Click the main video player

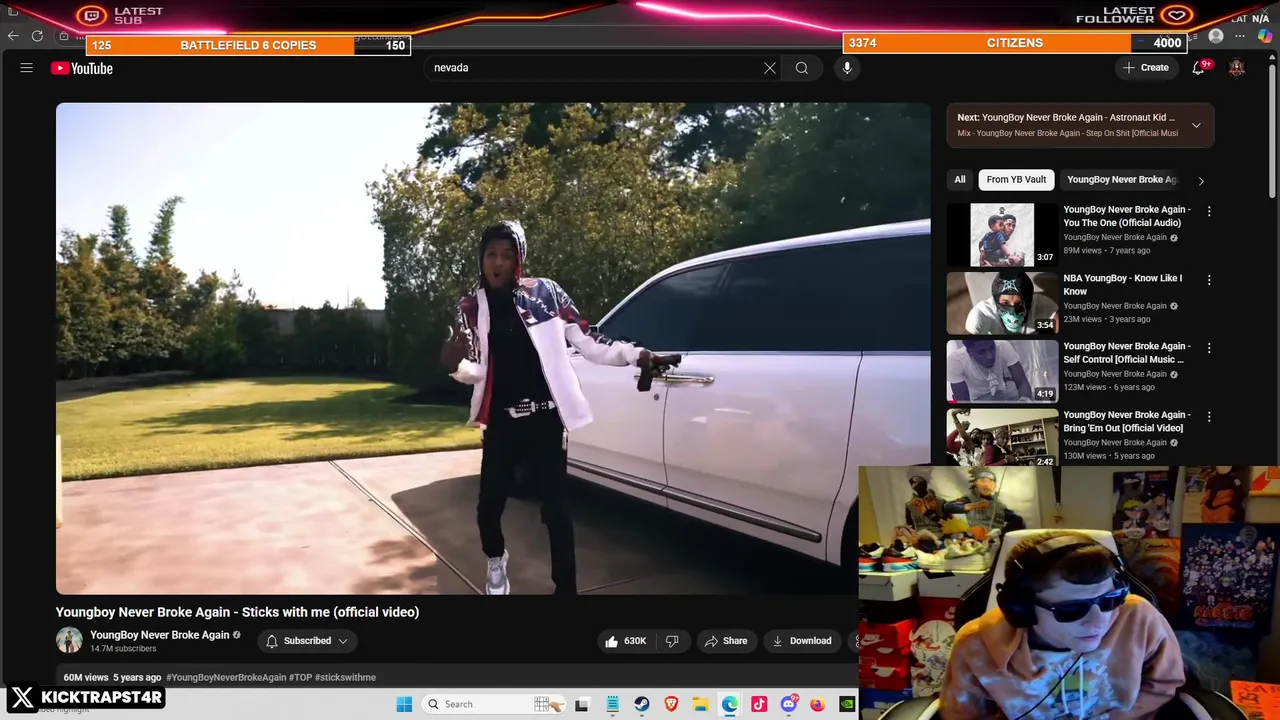[493, 349]
